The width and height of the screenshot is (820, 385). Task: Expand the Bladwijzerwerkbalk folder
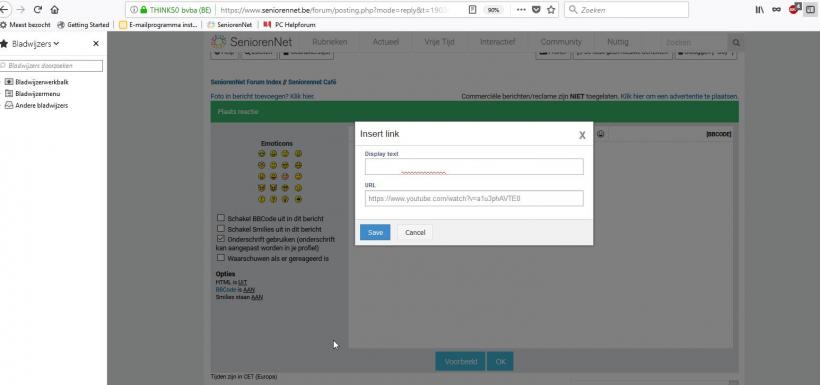coord(37,82)
